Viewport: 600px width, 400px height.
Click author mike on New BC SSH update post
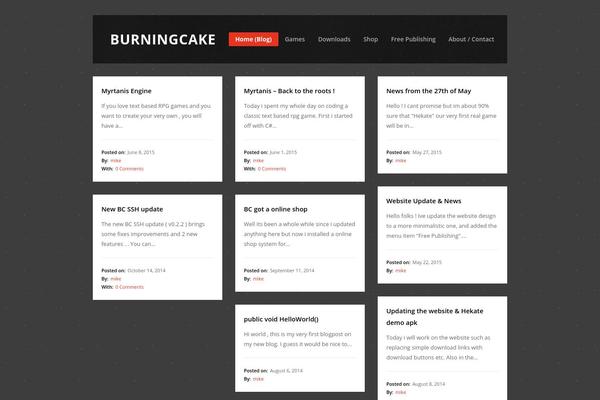pos(116,279)
